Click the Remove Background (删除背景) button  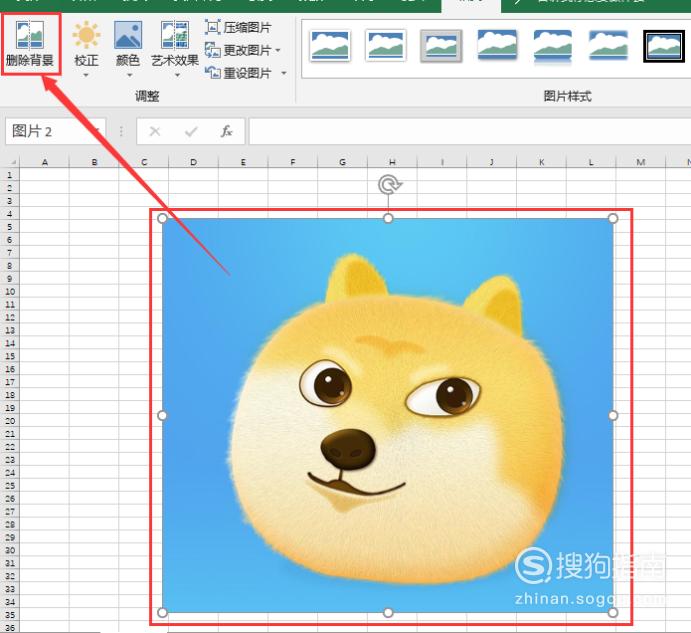tap(30, 44)
